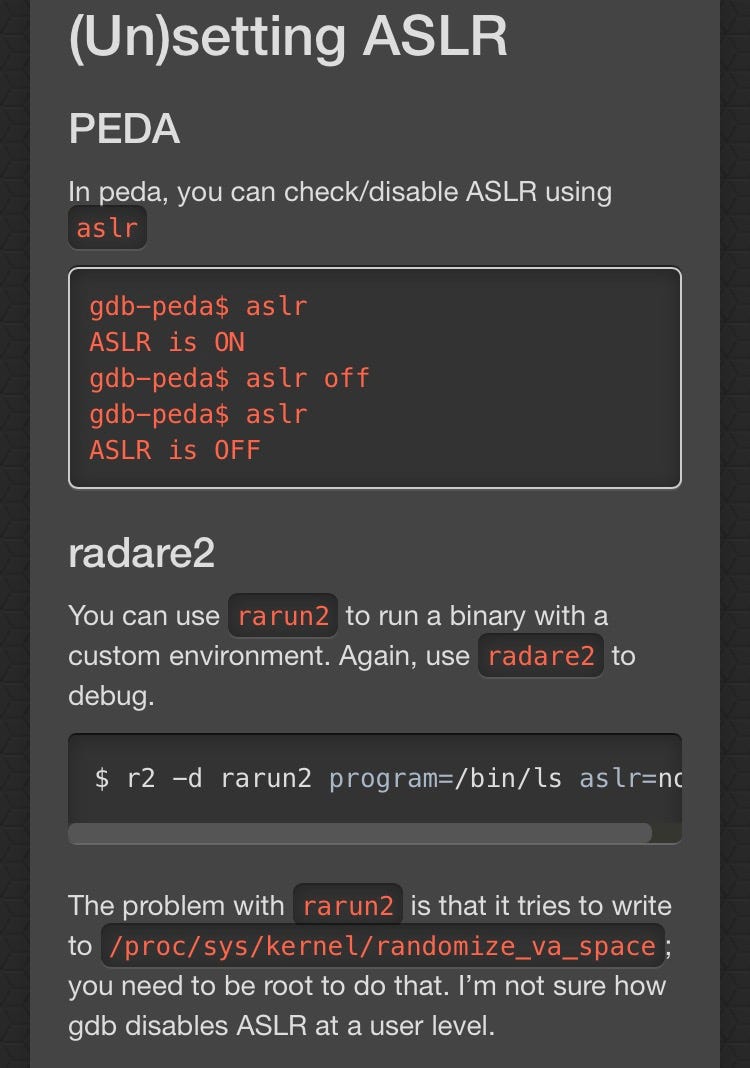Click the inline "aslr" code tag under PEDA

(107, 228)
